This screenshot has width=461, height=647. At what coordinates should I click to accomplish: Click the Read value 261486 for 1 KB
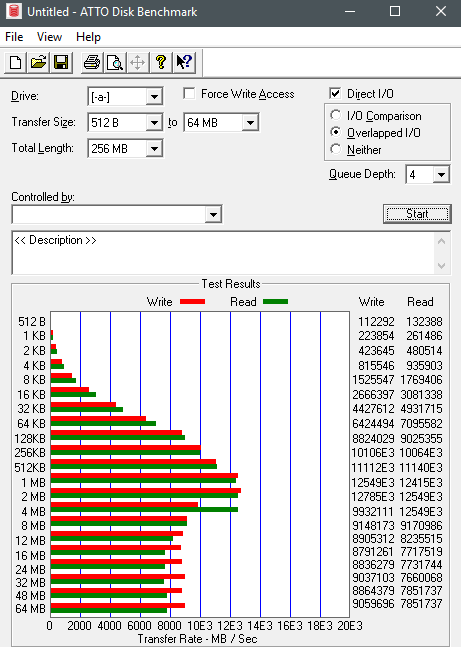[424, 335]
